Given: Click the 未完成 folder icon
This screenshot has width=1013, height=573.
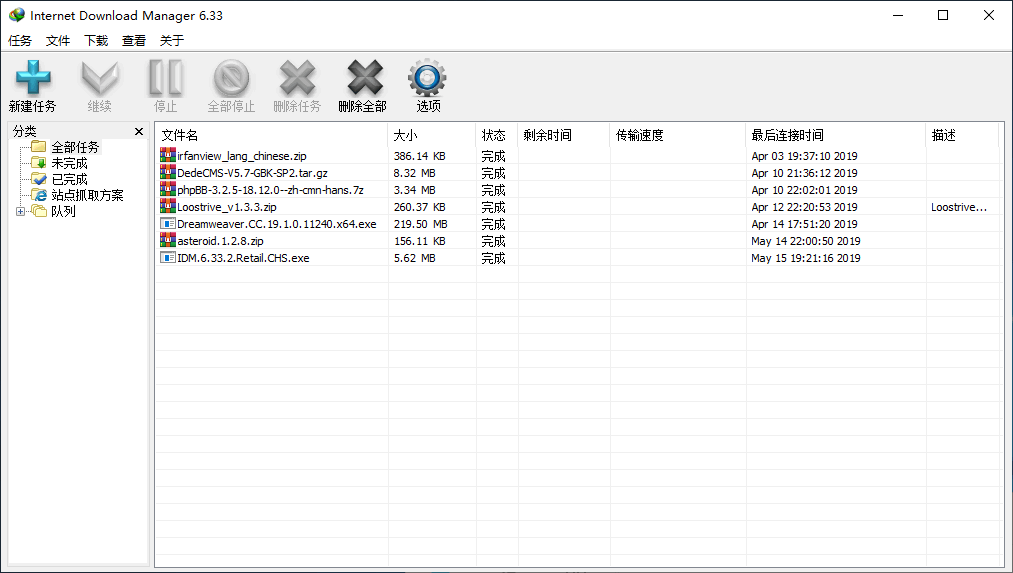Looking at the screenshot, I should click(x=39, y=163).
